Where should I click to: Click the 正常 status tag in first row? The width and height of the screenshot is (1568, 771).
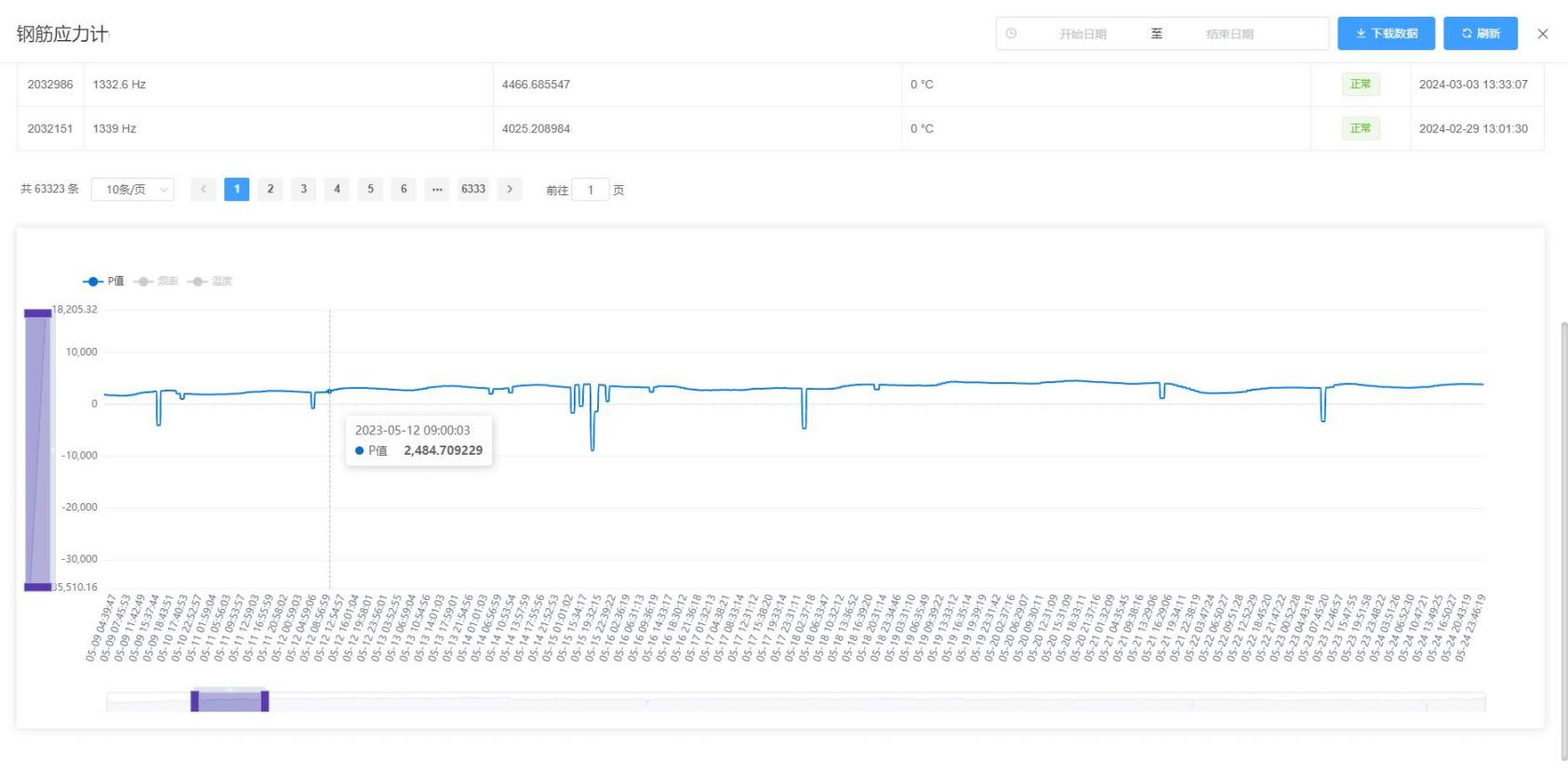pyautogui.click(x=1360, y=85)
